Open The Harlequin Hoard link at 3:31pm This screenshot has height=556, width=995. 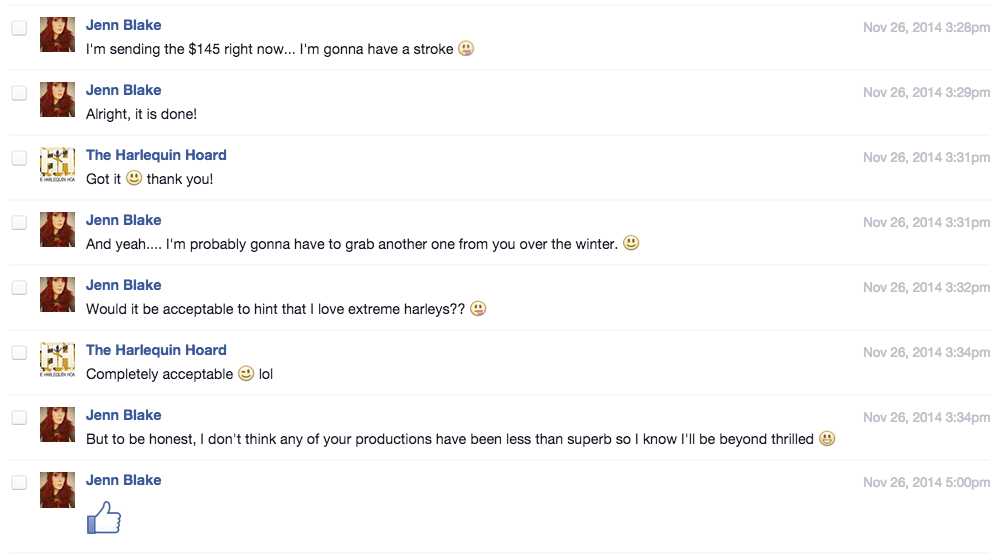[156, 155]
